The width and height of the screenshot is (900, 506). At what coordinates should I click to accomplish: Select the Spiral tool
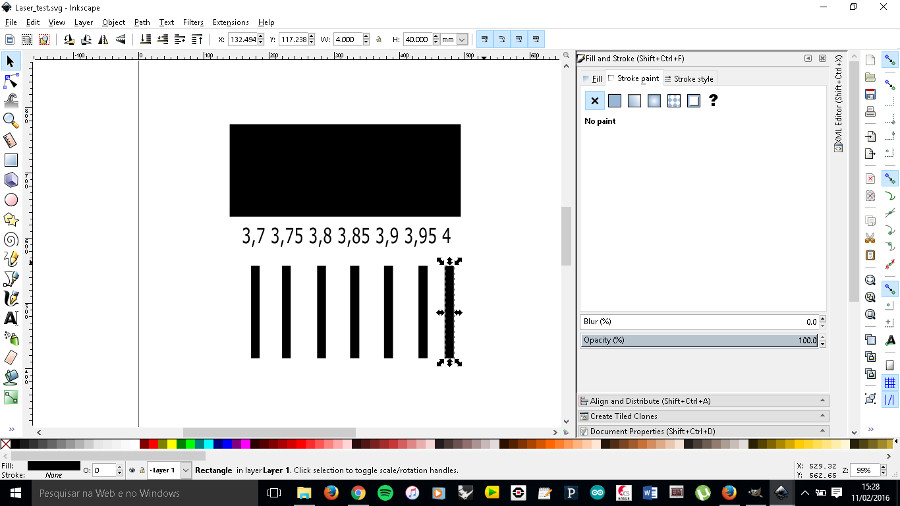click(x=10, y=239)
